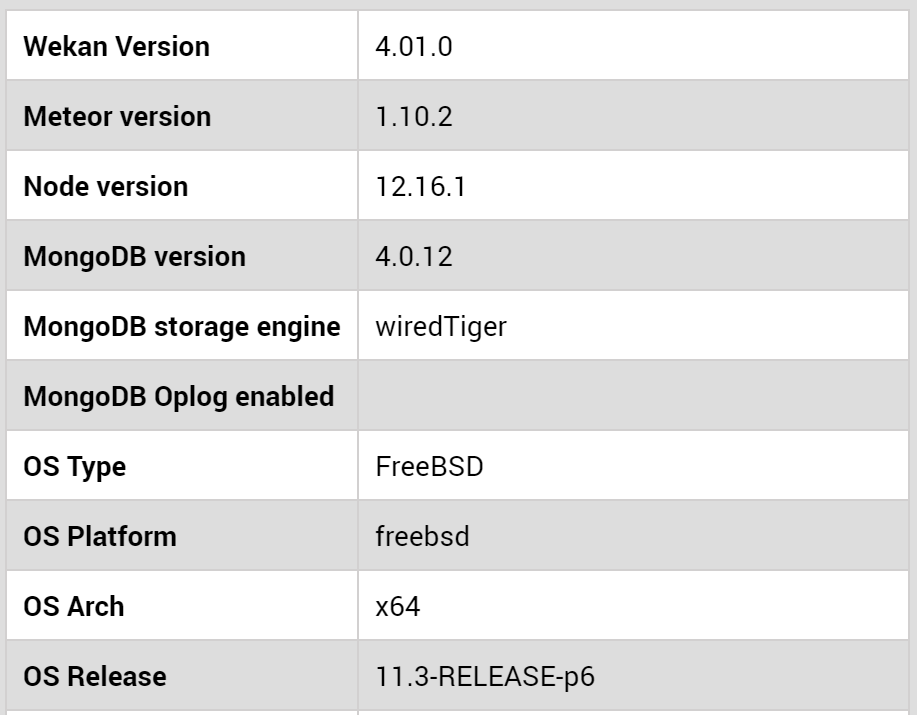Click the "Node version" label

pos(105,187)
